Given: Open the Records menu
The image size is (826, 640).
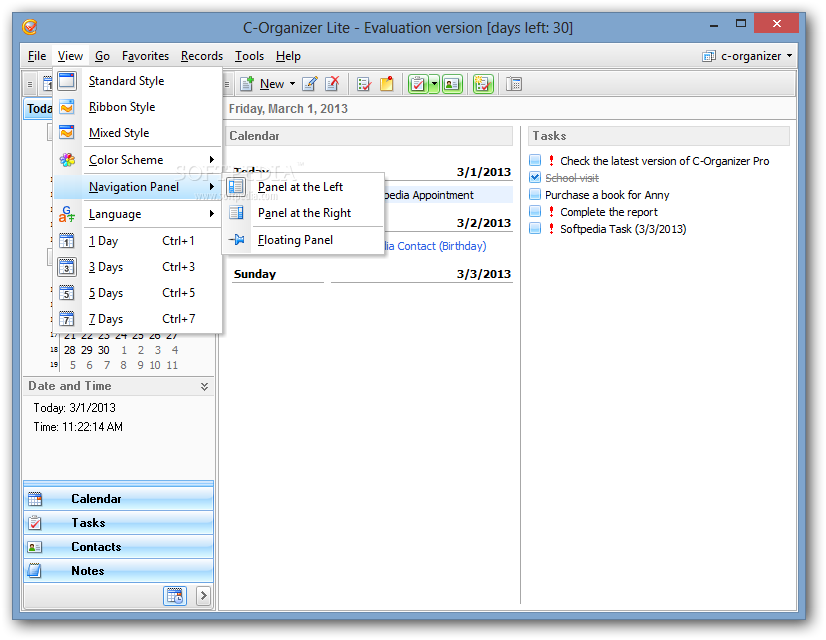Looking at the screenshot, I should click(x=202, y=56).
